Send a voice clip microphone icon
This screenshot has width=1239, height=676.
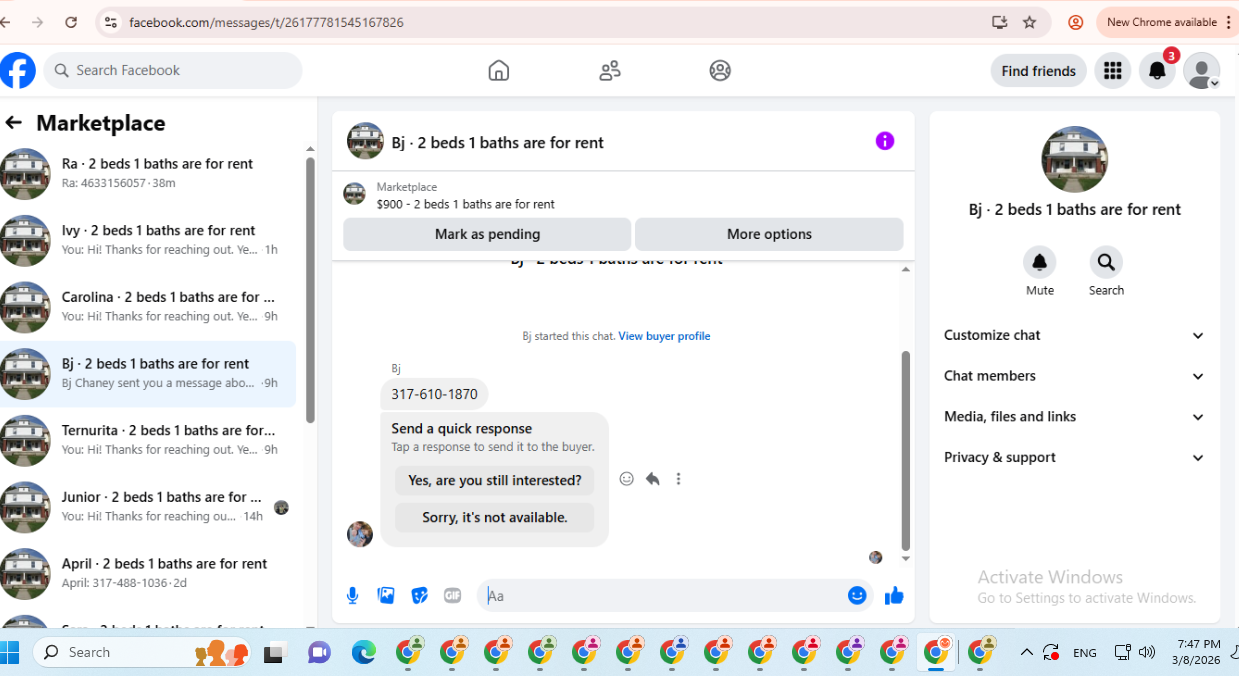click(x=352, y=596)
